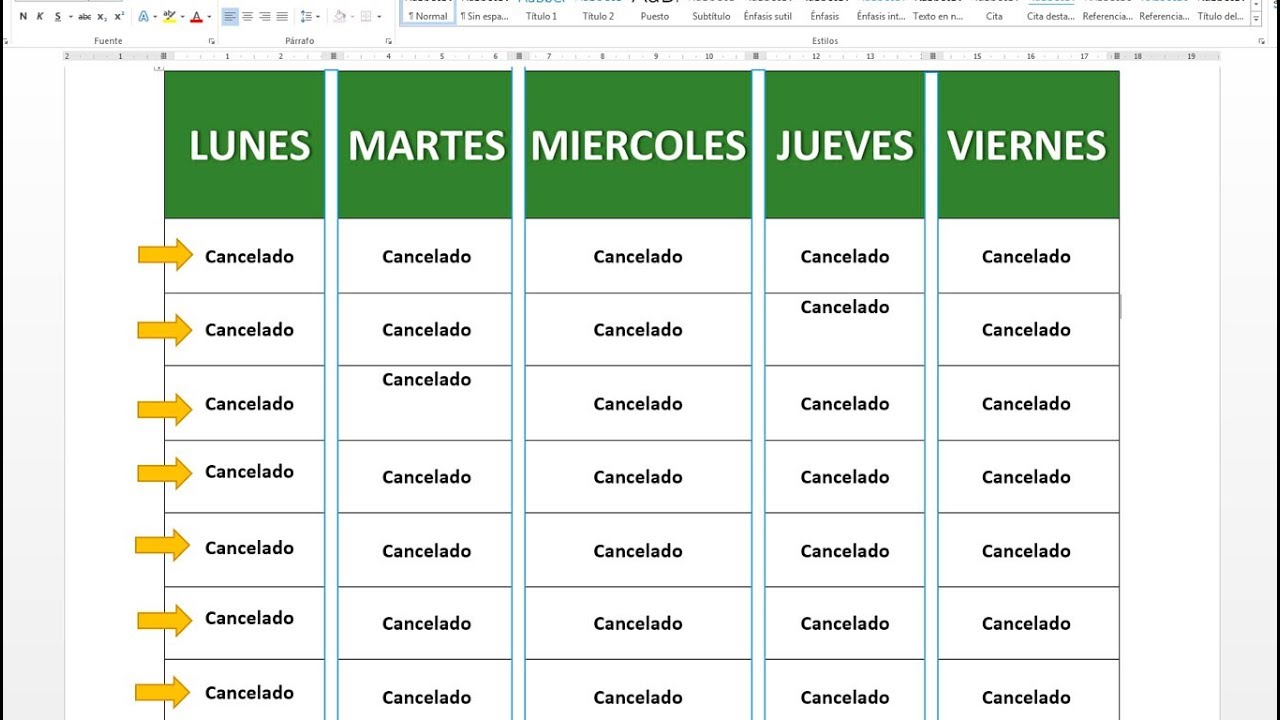The image size is (1280, 720).
Task: Toggle bold (N) formatting
Action: 23,17
